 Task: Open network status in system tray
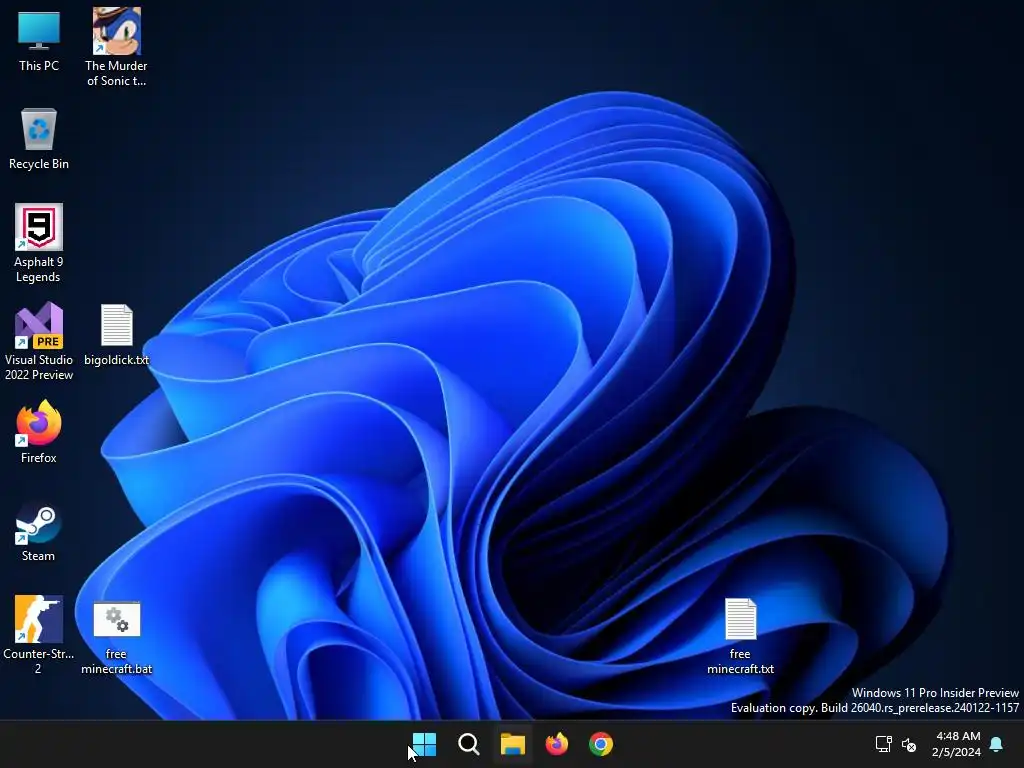(884, 744)
